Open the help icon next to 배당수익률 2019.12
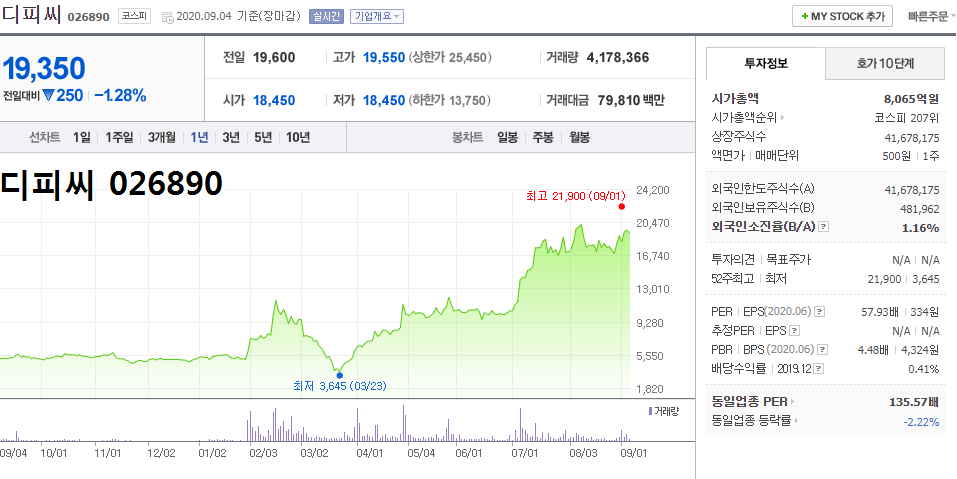Image resolution: width=957 pixels, height=479 pixels. point(818,369)
